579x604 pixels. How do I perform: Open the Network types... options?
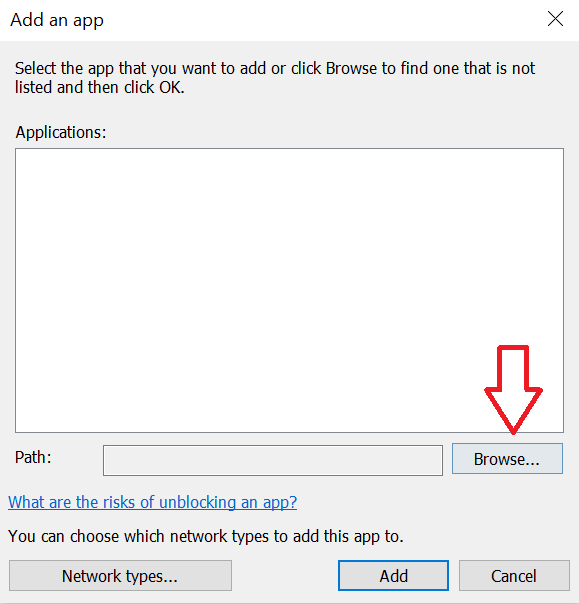[x=120, y=575]
